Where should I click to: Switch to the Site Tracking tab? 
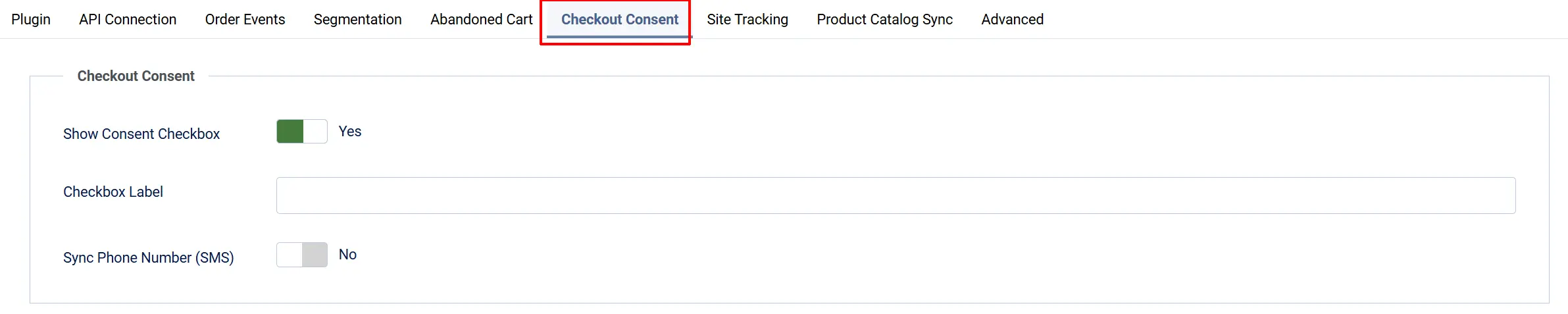(x=747, y=19)
